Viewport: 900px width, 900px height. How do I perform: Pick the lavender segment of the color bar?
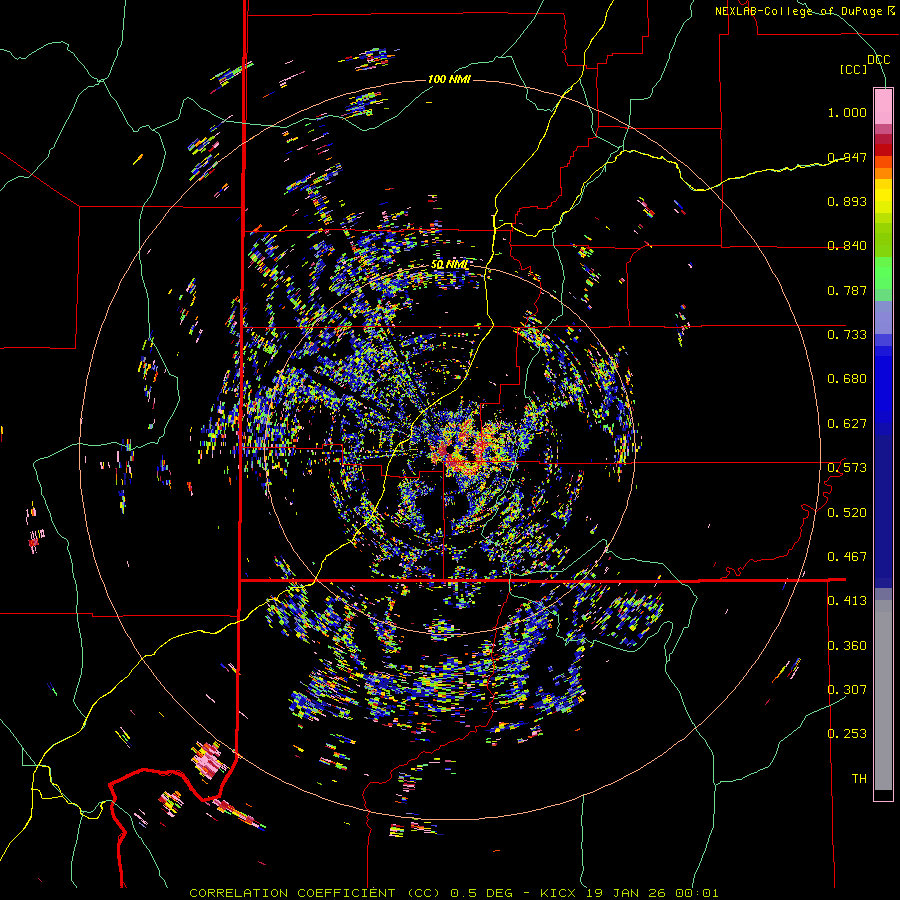pyautogui.click(x=883, y=318)
